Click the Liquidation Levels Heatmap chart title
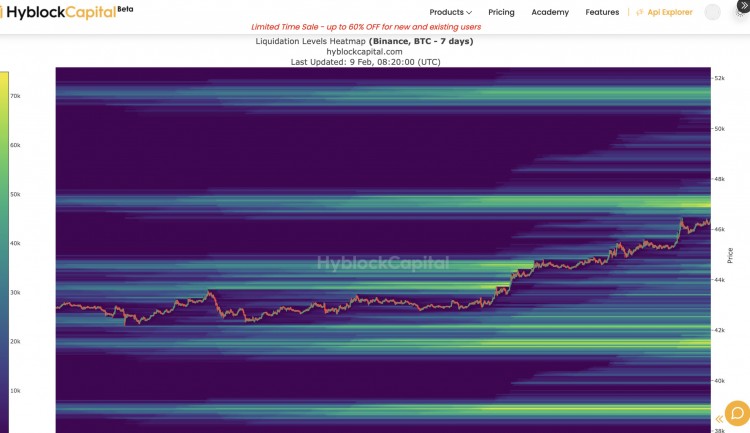Screen dimensions: 750x433 [364, 41]
